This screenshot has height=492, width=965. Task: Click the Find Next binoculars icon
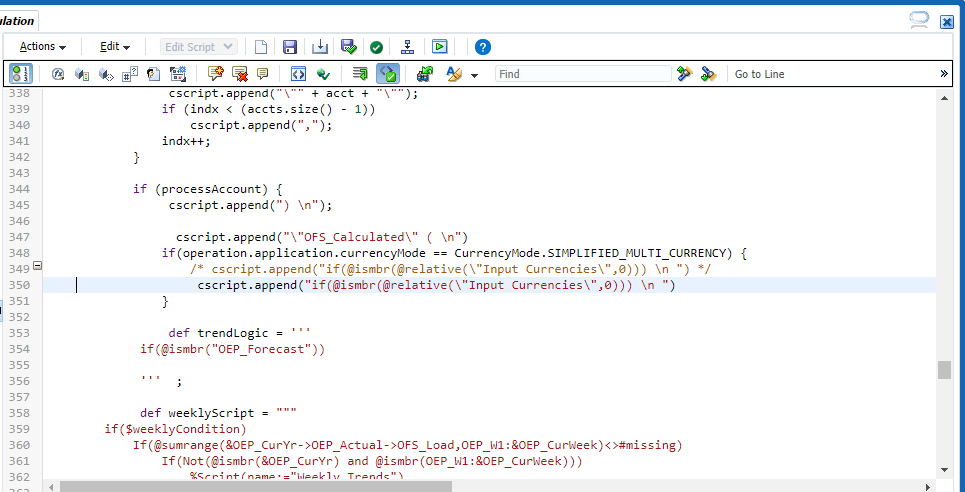pos(685,74)
